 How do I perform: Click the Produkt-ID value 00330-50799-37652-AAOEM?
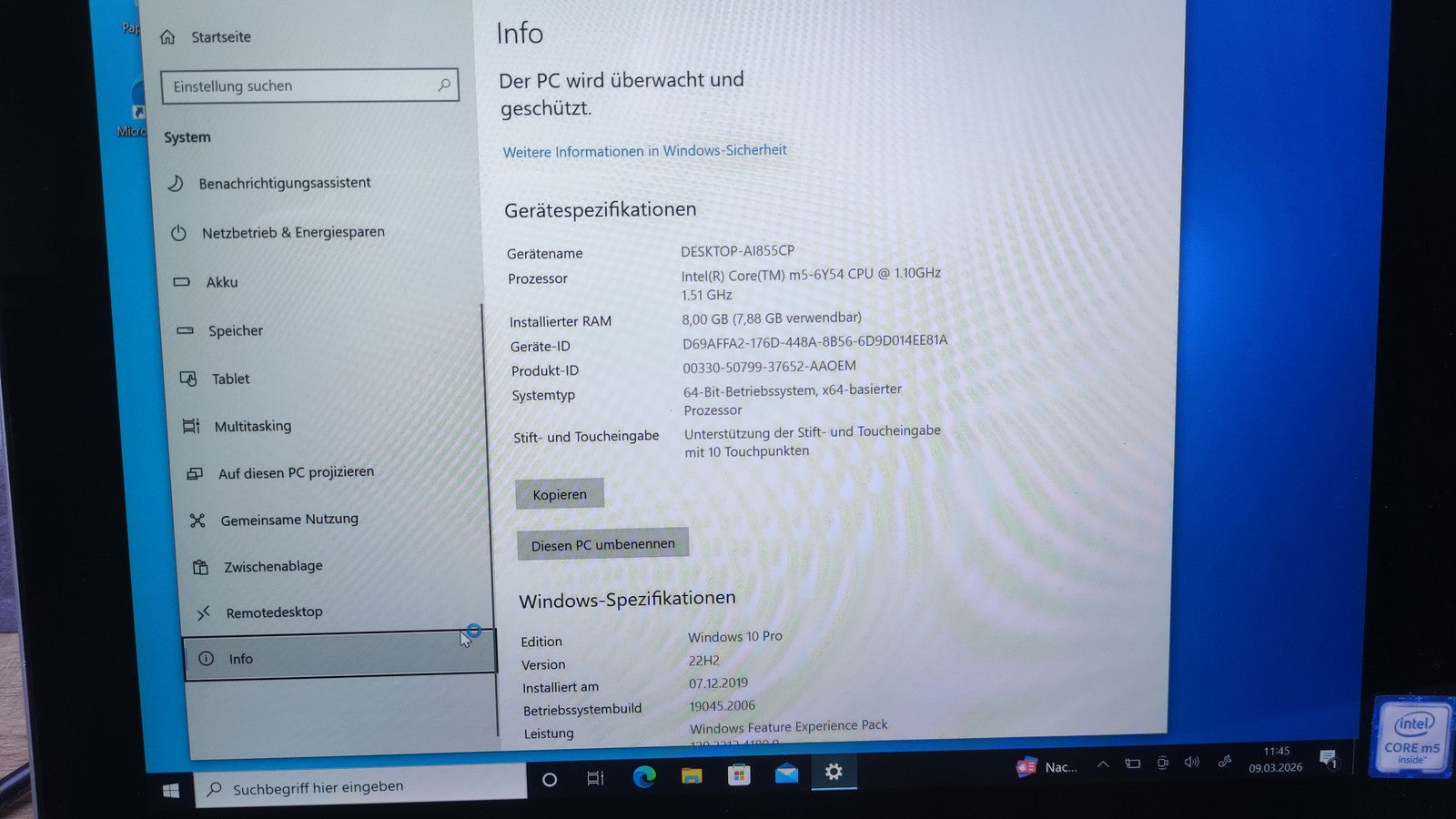click(770, 367)
